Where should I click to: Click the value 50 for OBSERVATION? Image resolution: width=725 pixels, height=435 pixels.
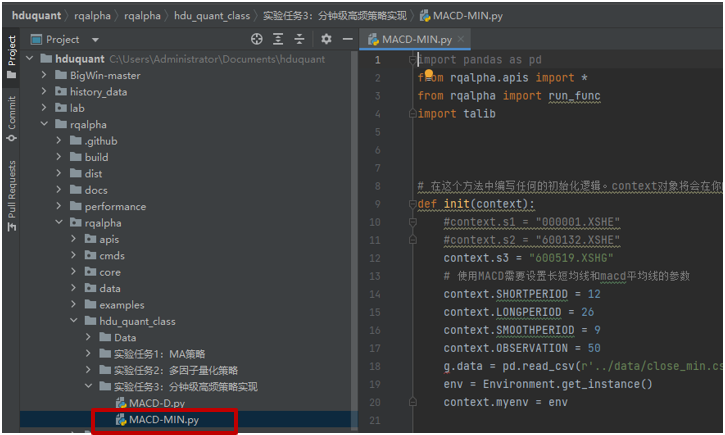594,348
